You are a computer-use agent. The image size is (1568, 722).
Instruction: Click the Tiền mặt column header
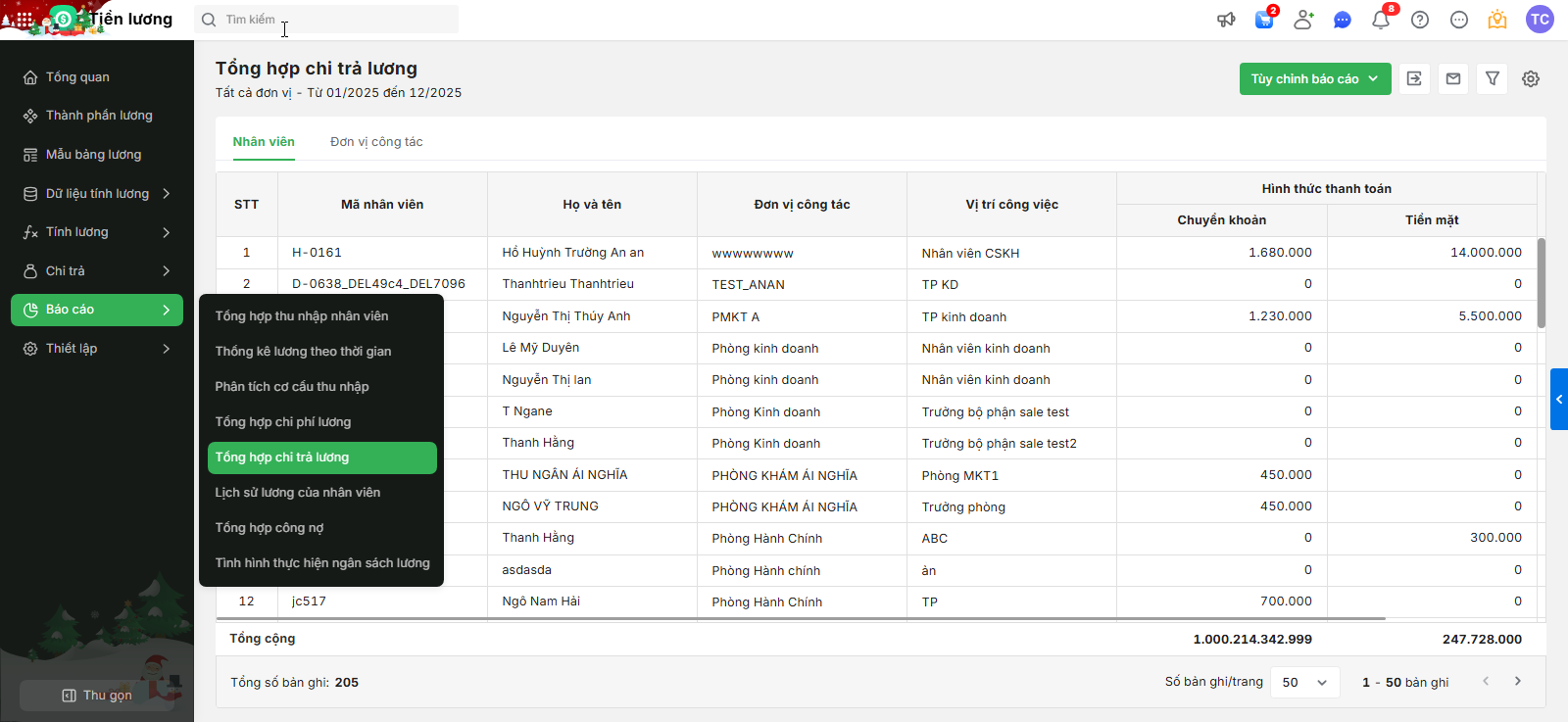pos(1432,220)
